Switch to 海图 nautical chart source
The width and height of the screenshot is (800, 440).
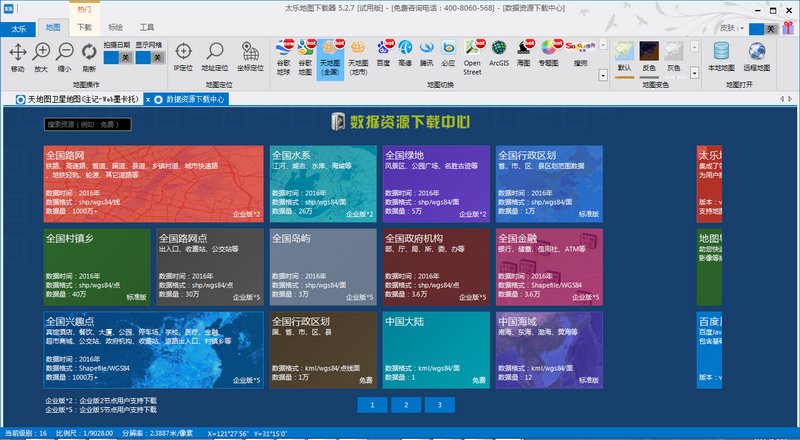coord(523,54)
